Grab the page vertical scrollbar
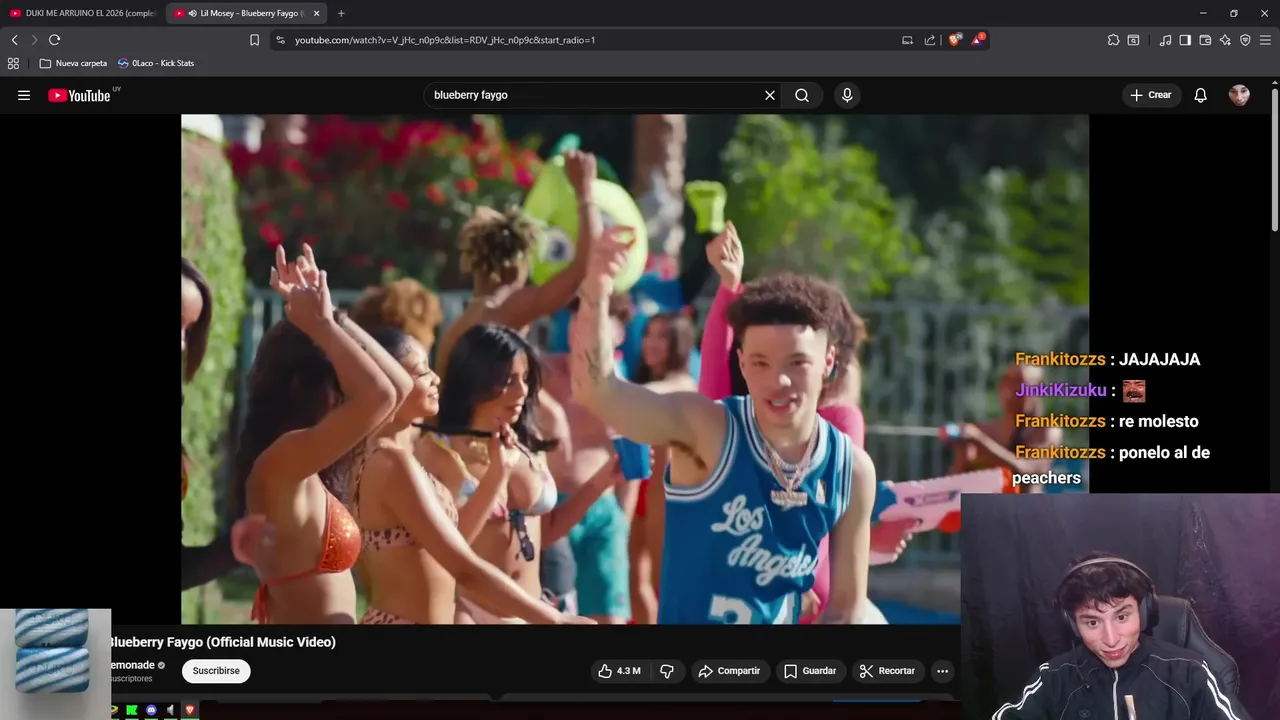Screen dimensions: 1280x720 pos(1275,162)
